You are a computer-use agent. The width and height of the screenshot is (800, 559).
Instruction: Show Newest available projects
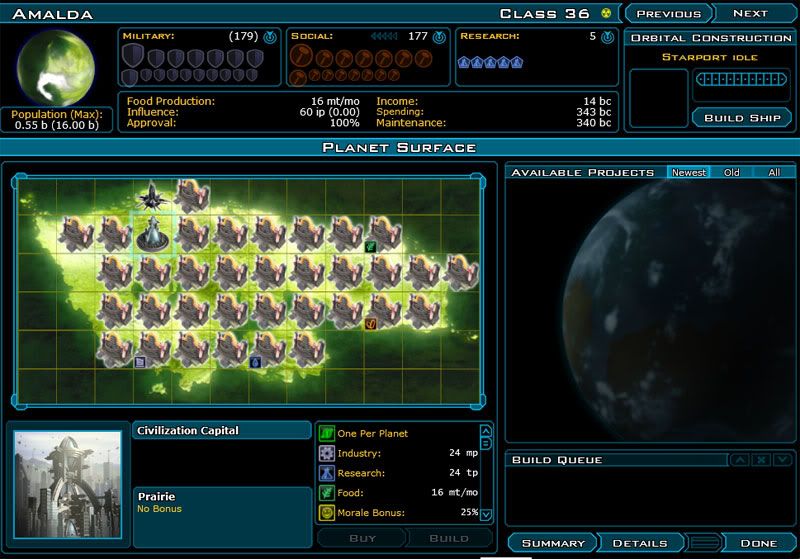click(688, 172)
